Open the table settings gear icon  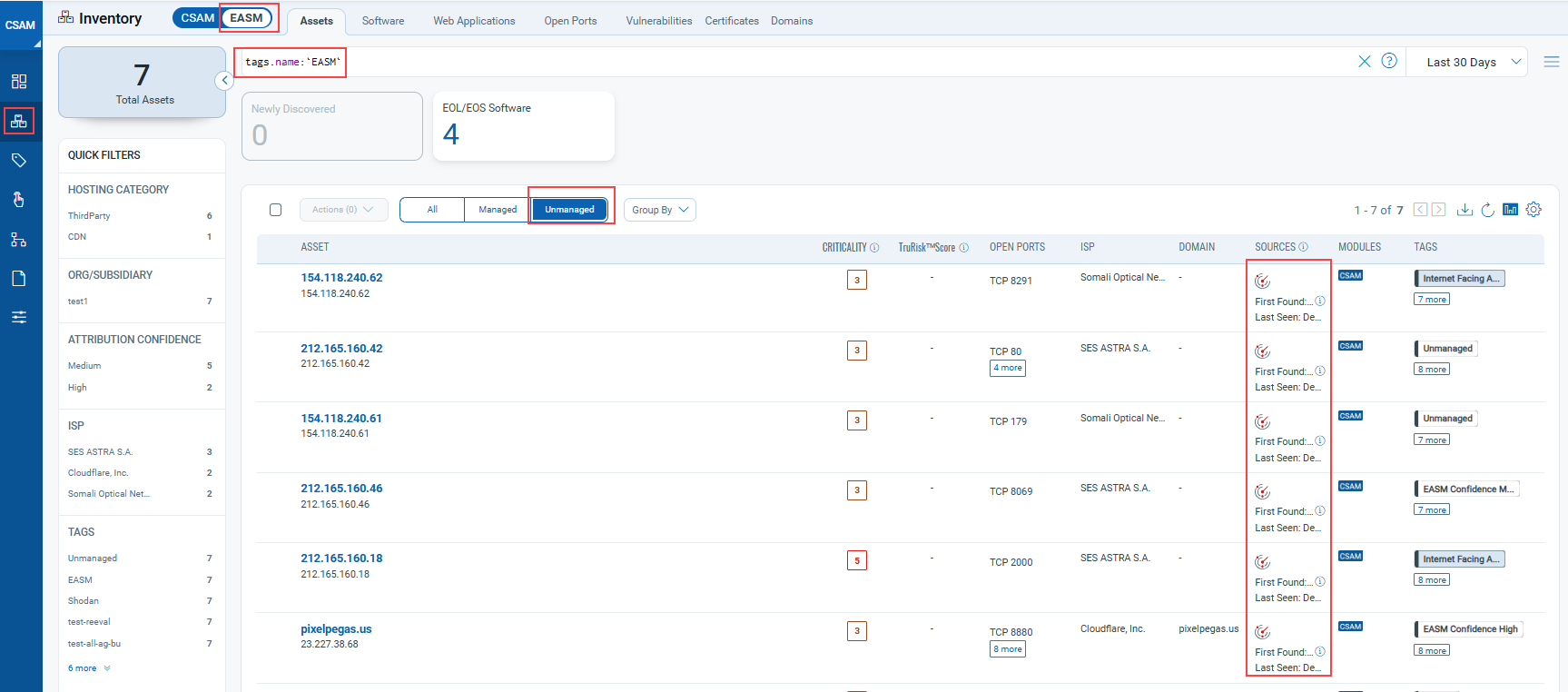coord(1533,210)
